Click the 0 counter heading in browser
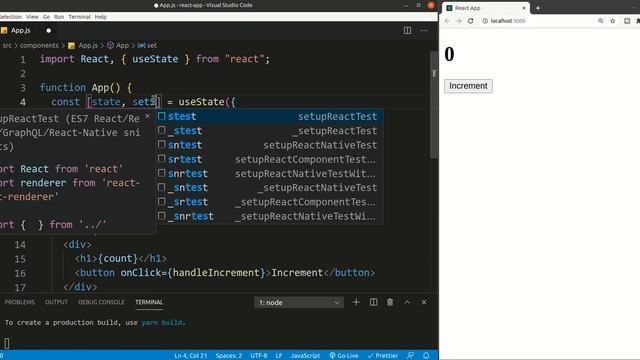 point(449,54)
